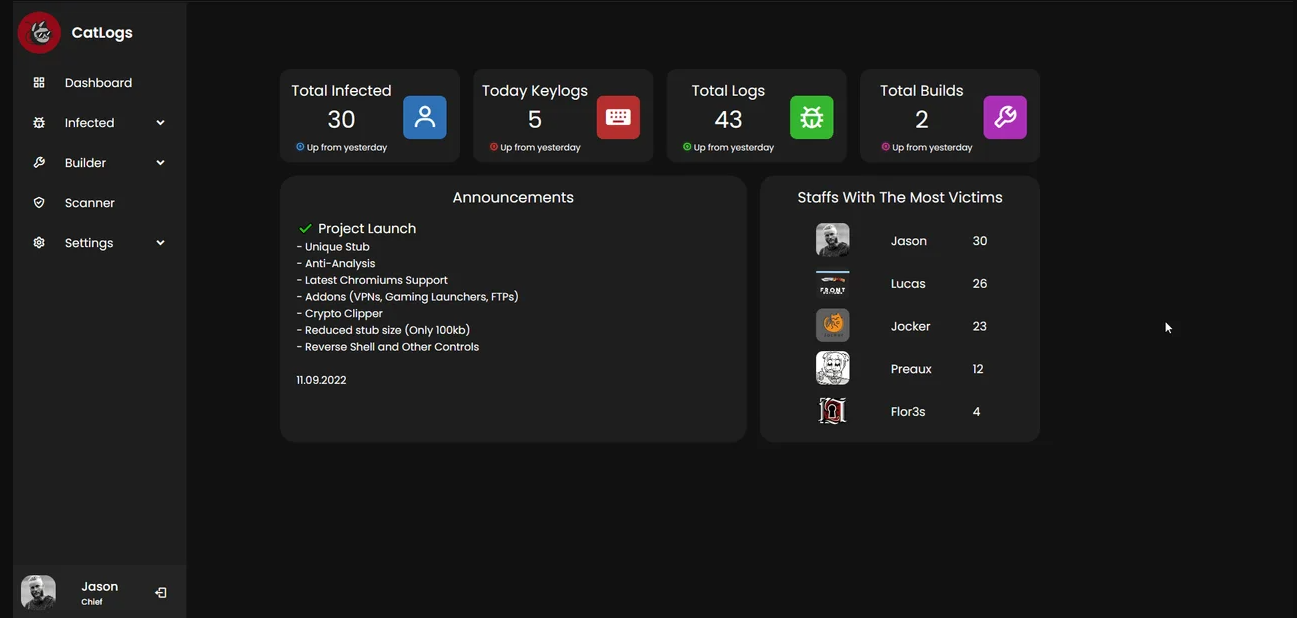Click the green bug icon on Total Logs
This screenshot has height=618, width=1297.
click(811, 117)
